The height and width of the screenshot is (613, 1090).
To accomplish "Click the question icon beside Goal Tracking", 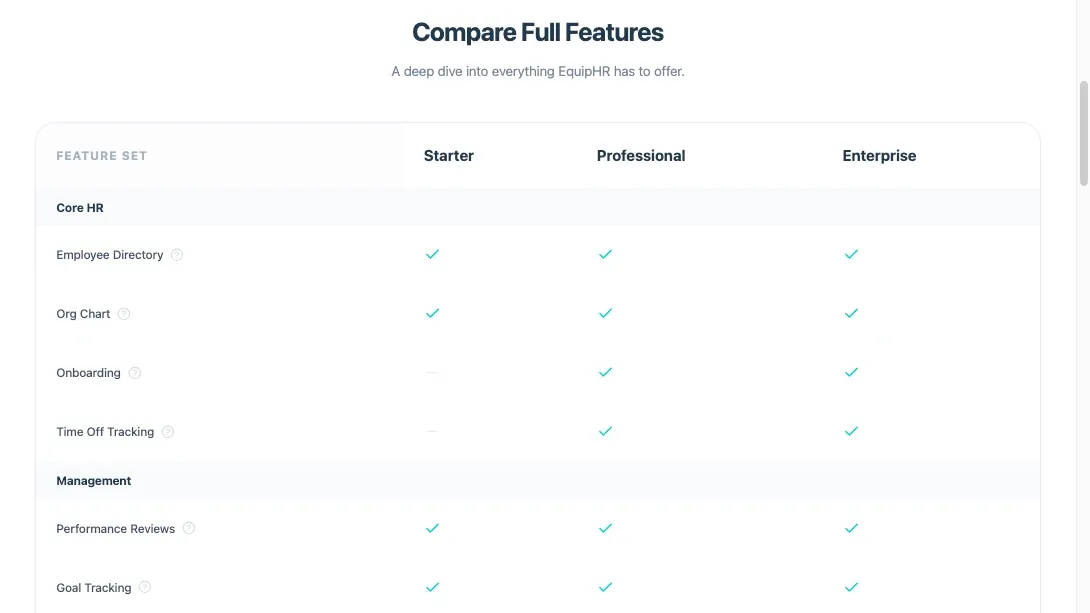I will pyautogui.click(x=145, y=587).
